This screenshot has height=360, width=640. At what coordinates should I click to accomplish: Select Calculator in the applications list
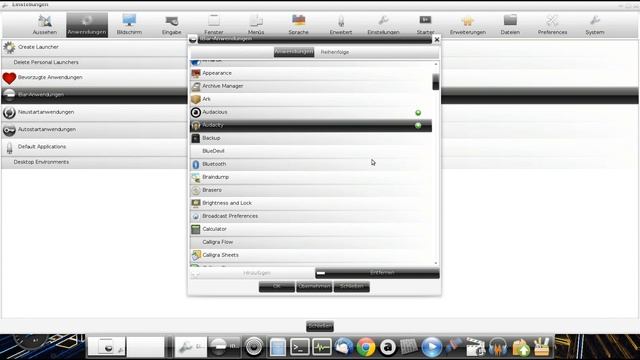pos(311,229)
